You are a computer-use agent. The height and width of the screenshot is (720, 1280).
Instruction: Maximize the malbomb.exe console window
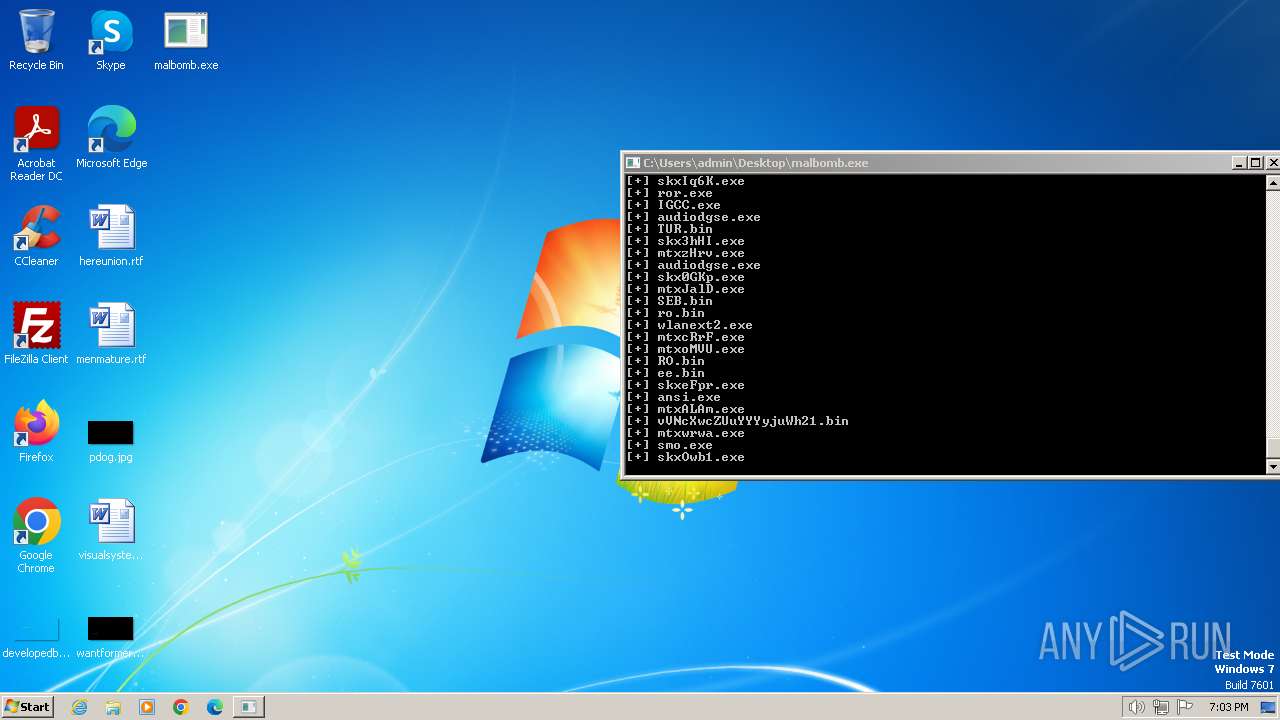click(1256, 162)
